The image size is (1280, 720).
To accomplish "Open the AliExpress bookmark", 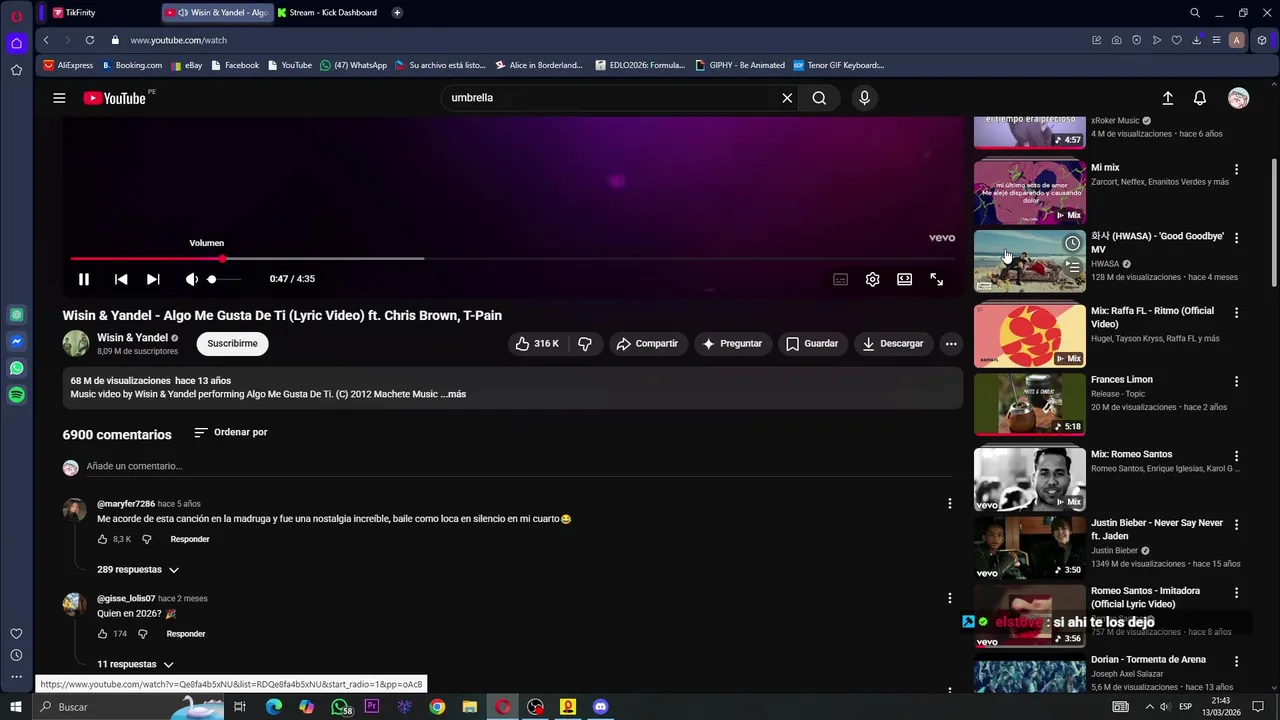I will coord(68,65).
